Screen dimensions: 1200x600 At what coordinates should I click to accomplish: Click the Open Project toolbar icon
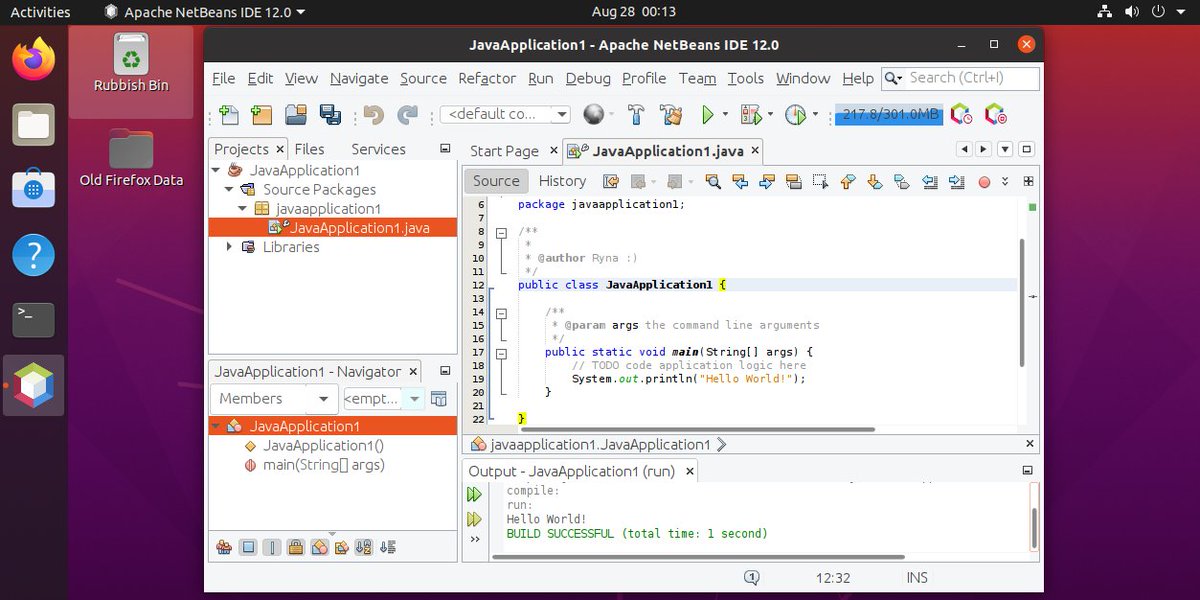295,114
